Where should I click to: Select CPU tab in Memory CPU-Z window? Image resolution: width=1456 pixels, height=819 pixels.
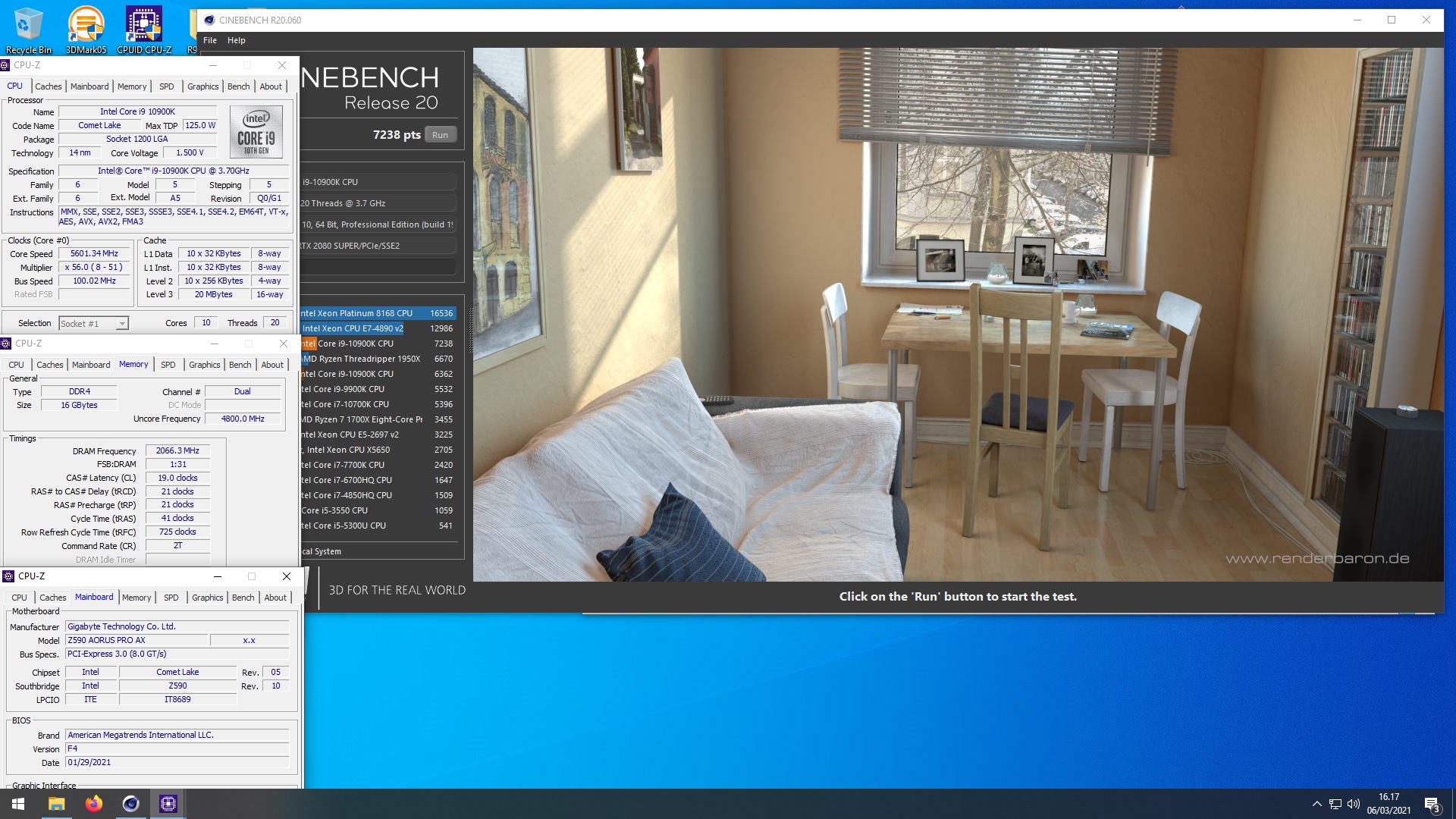[17, 365]
